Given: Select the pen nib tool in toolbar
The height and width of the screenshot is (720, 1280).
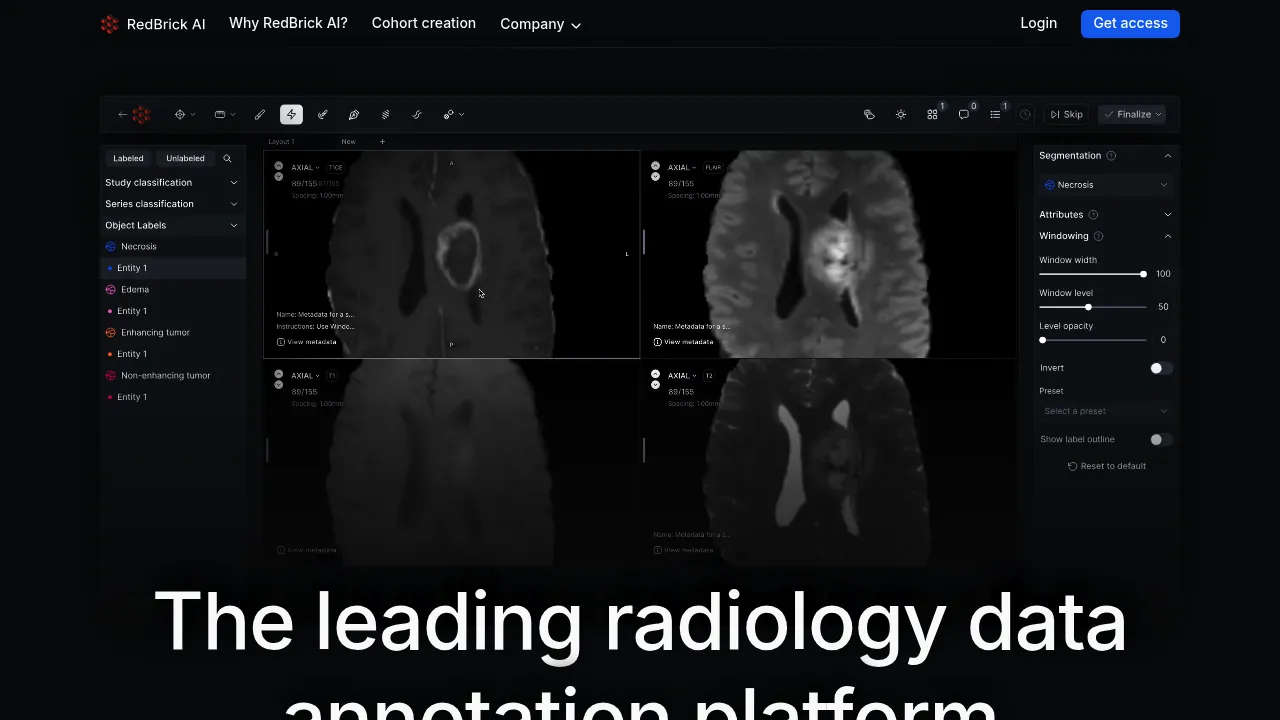Looking at the screenshot, I should click(x=354, y=115).
